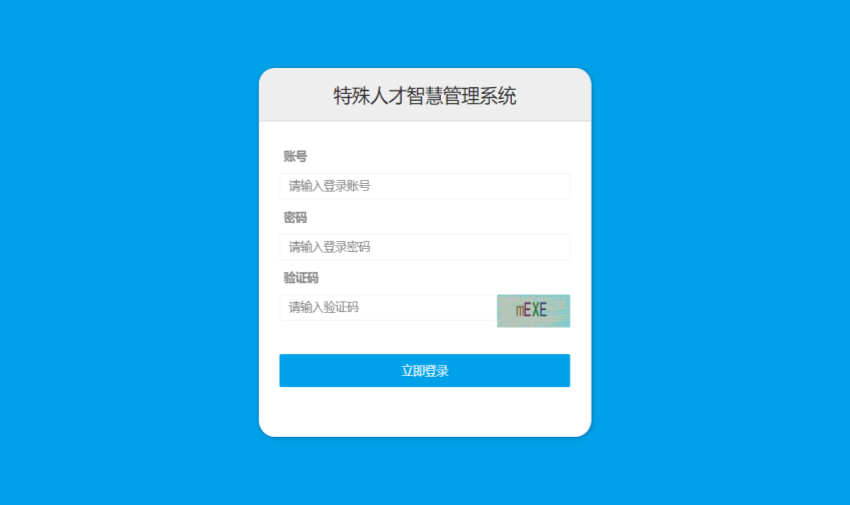Click the placeholder text 请输入登录密码
This screenshot has height=505, width=850.
329,247
